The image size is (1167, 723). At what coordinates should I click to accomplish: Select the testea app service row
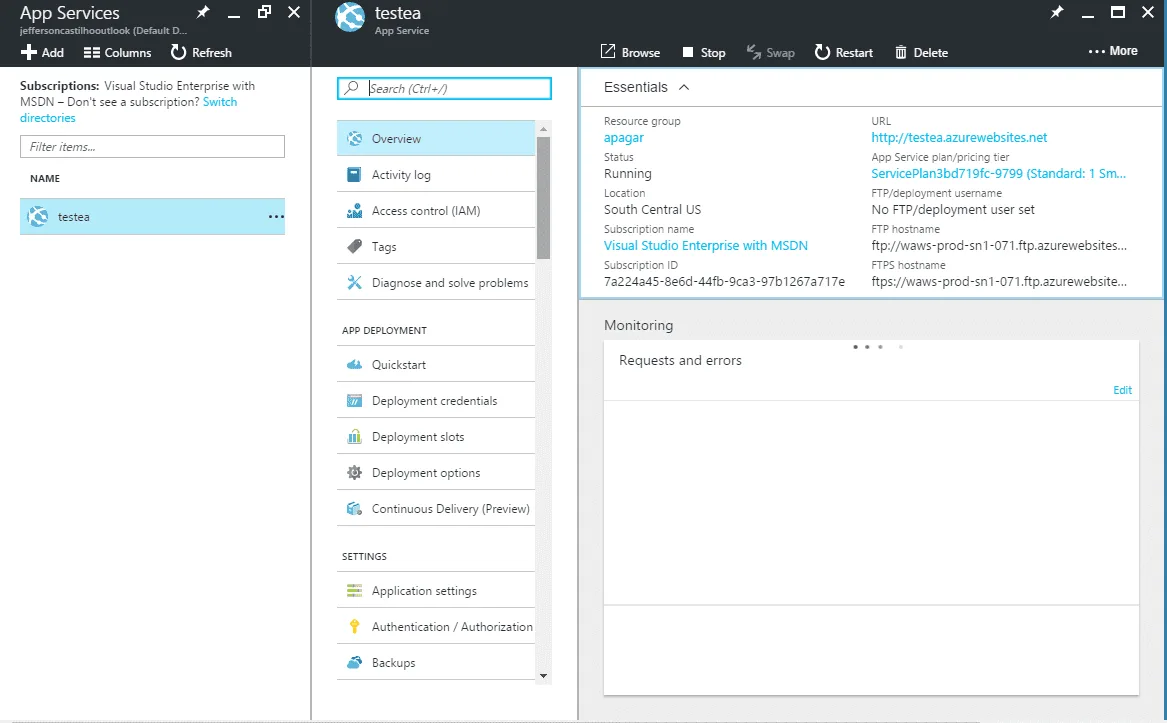[x=152, y=217]
